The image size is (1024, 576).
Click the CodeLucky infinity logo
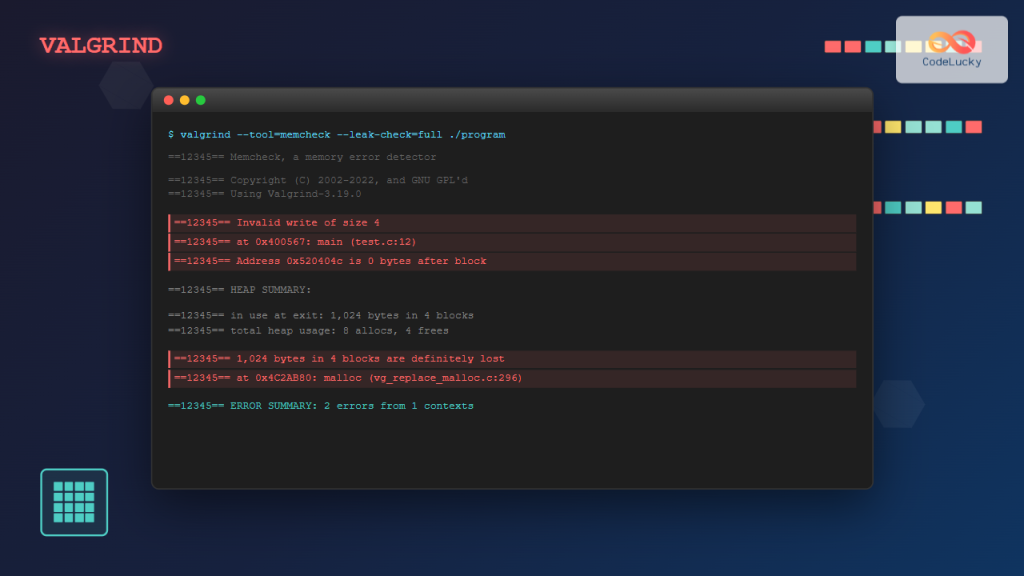tap(951, 43)
